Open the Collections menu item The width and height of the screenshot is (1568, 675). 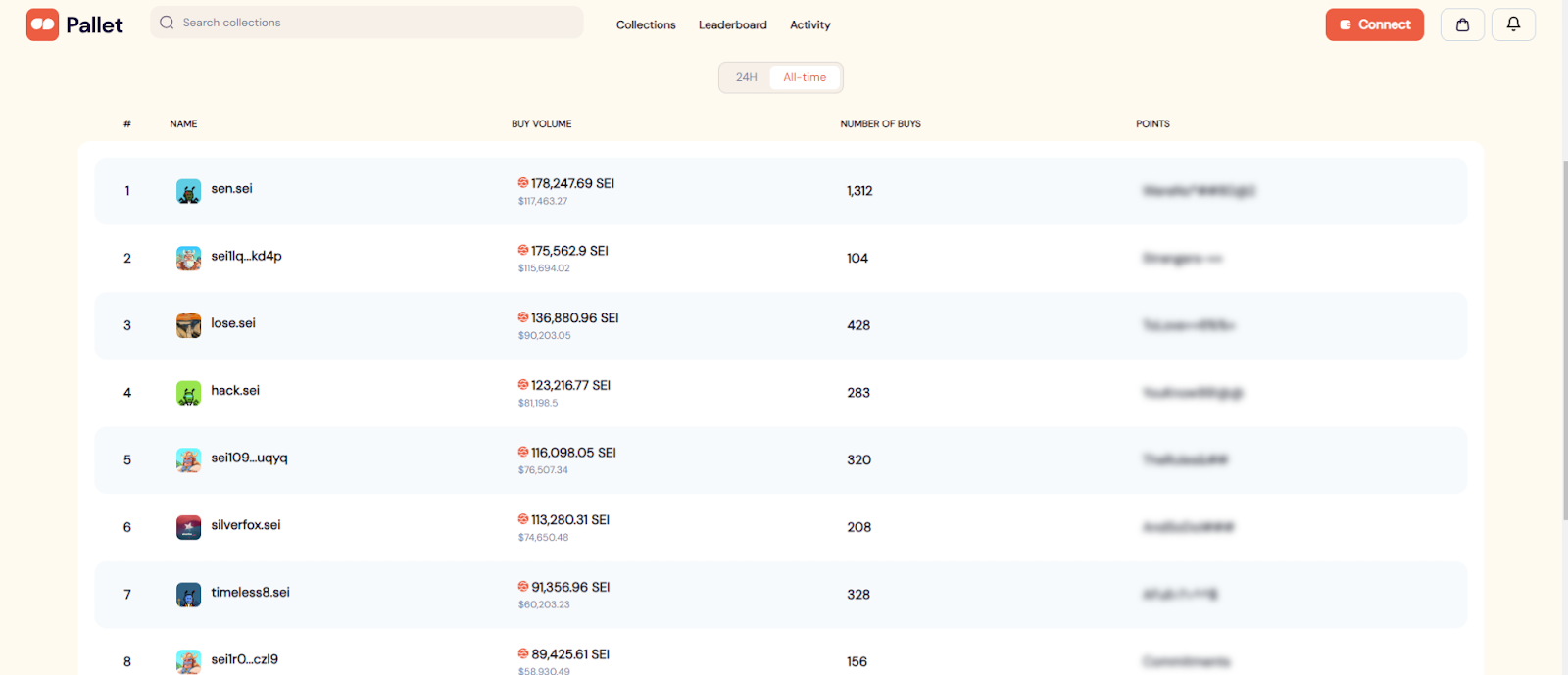point(646,24)
